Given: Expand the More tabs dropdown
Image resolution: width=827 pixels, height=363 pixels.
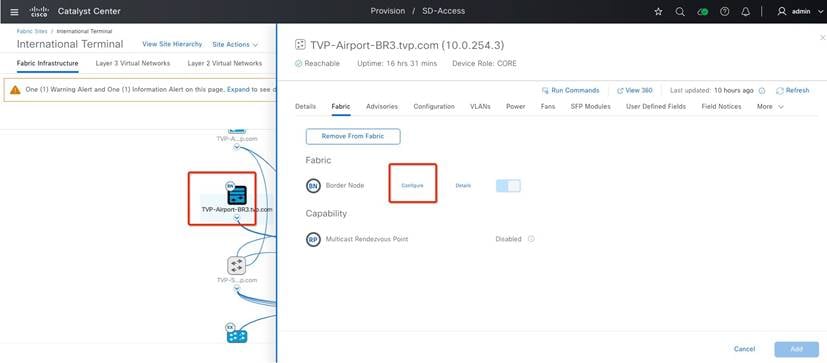Looking at the screenshot, I should 770,107.
